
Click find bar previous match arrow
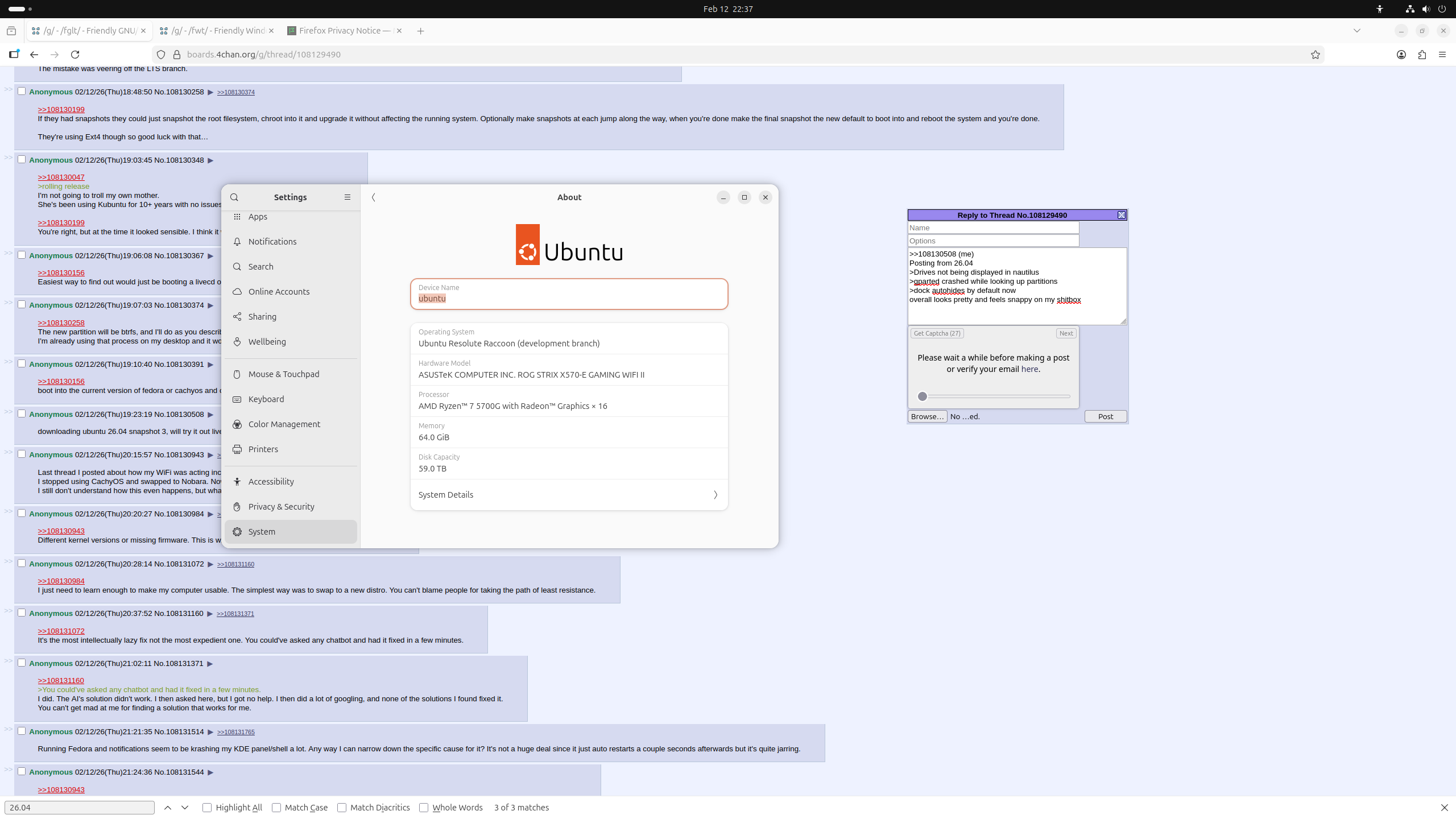[168, 808]
